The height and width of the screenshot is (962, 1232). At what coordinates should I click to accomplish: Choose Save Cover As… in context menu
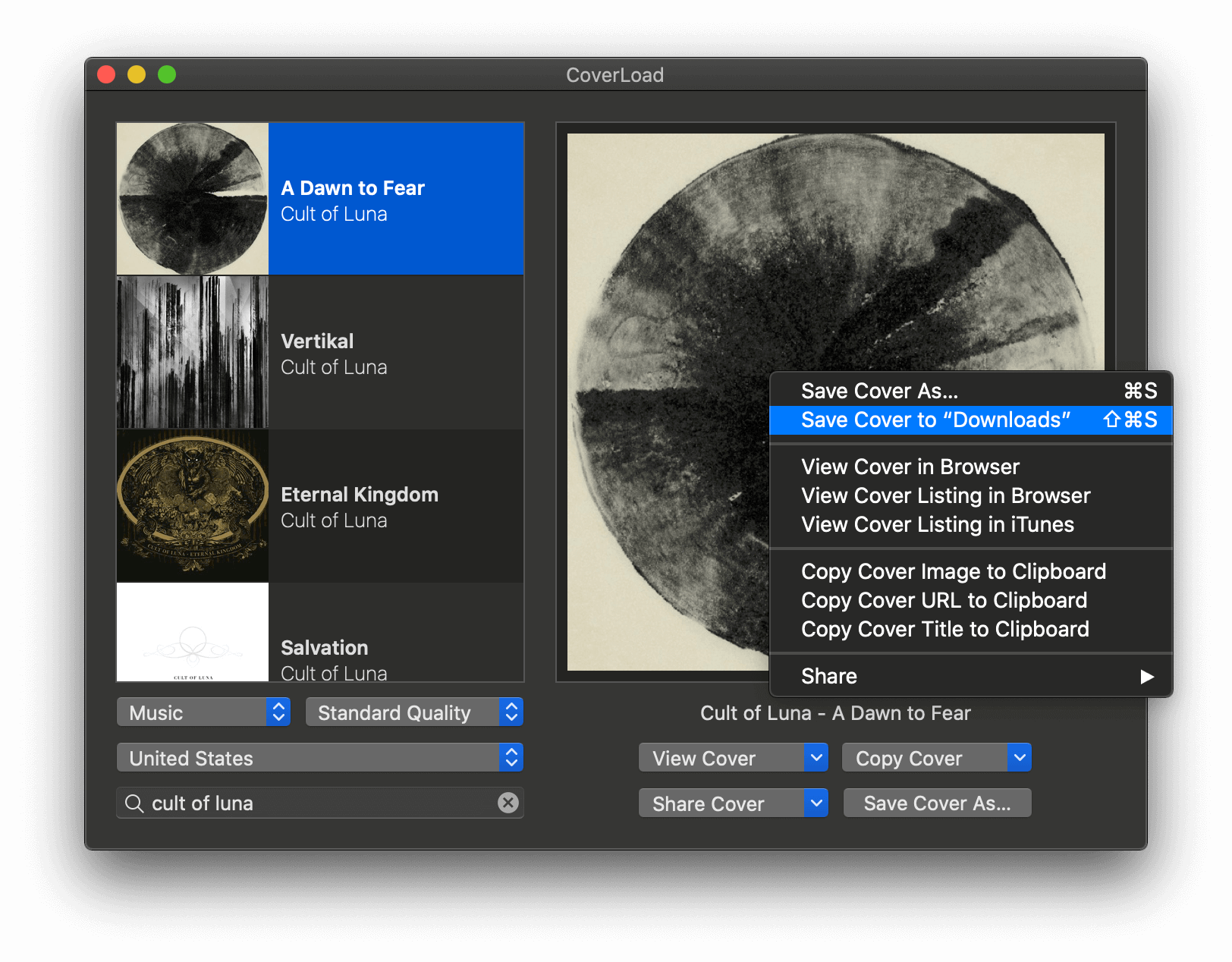(971, 391)
